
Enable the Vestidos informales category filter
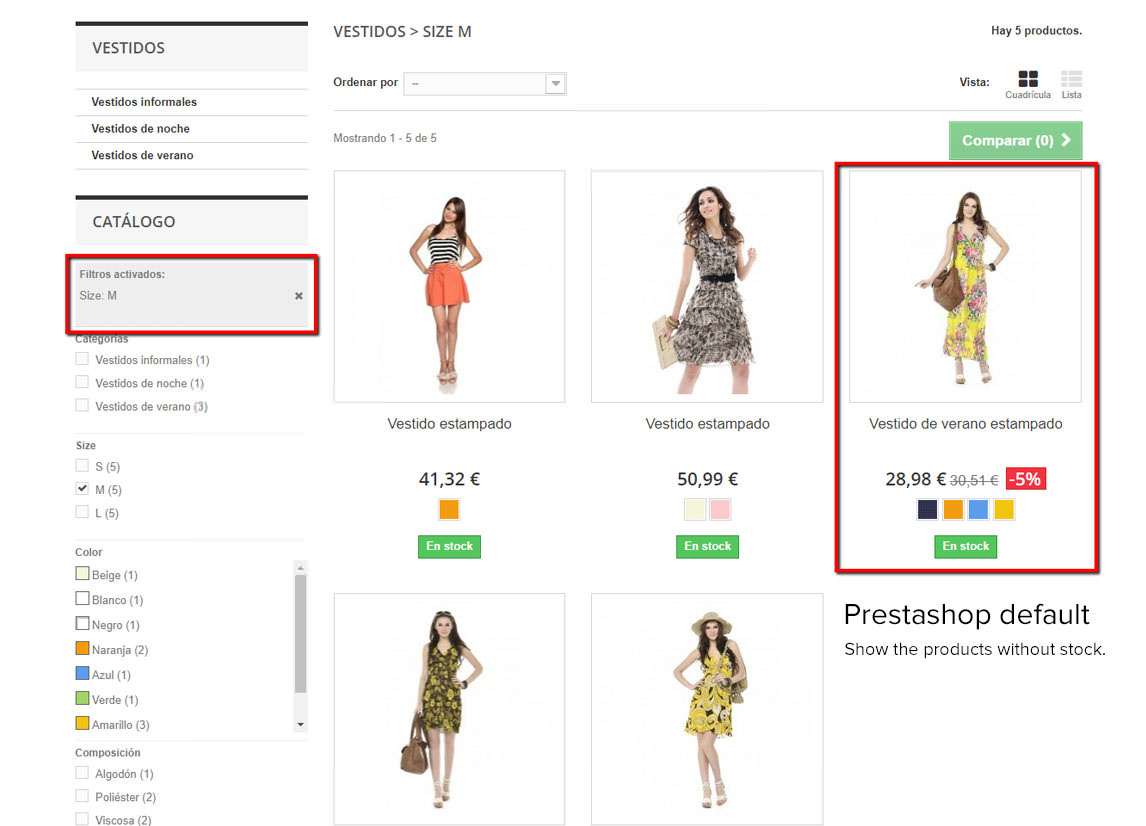pyautogui.click(x=81, y=360)
